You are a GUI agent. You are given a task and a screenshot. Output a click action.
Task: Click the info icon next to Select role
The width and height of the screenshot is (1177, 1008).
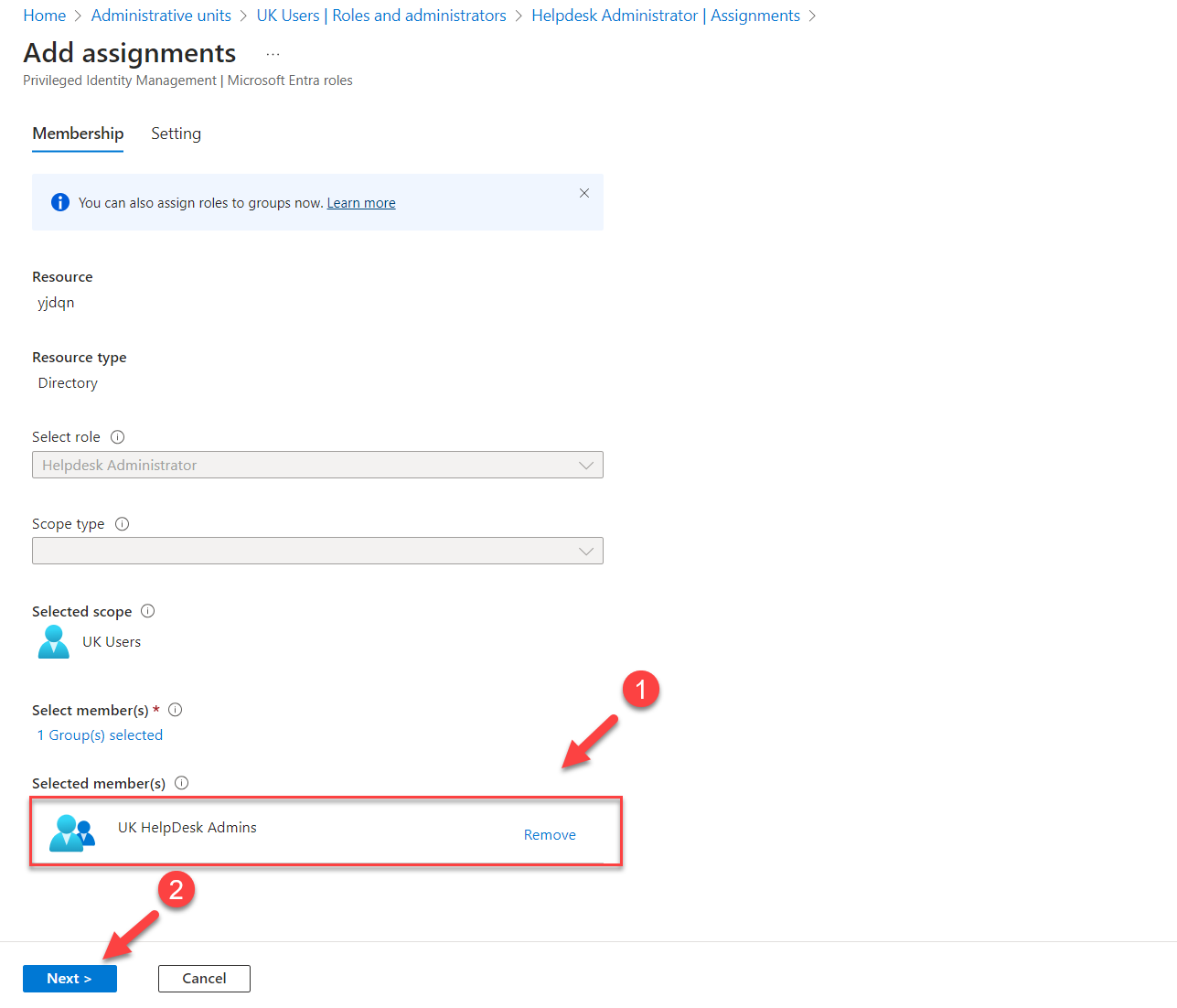click(117, 437)
